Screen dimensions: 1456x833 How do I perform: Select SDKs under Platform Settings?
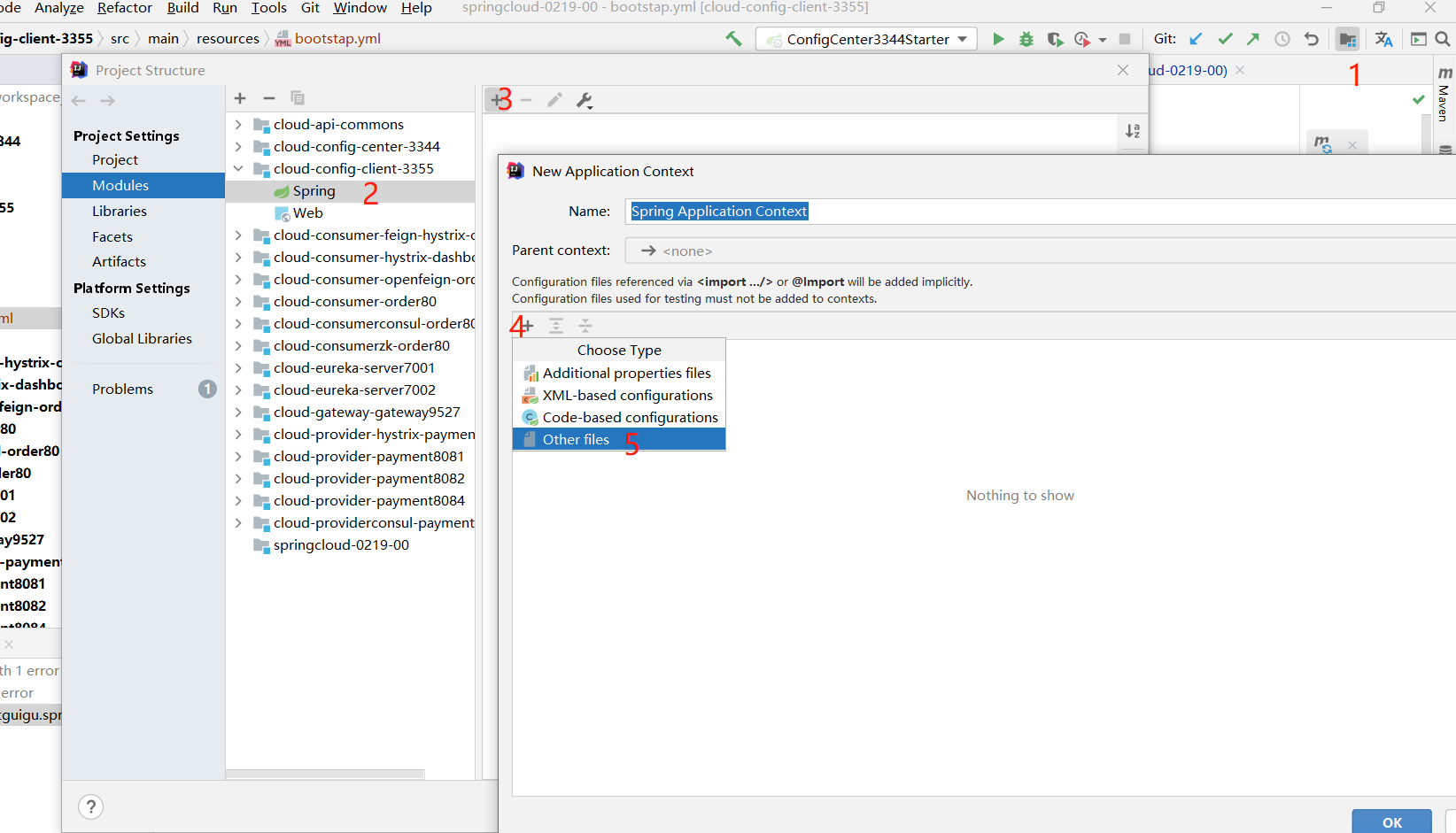coord(108,313)
